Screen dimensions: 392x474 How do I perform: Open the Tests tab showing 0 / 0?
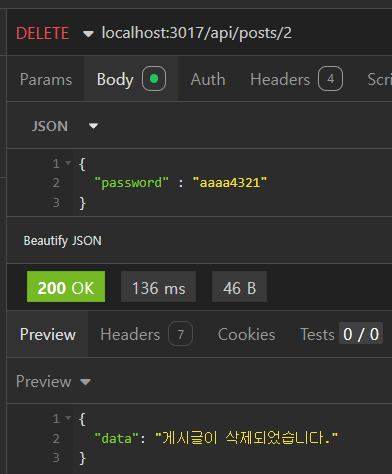point(341,334)
